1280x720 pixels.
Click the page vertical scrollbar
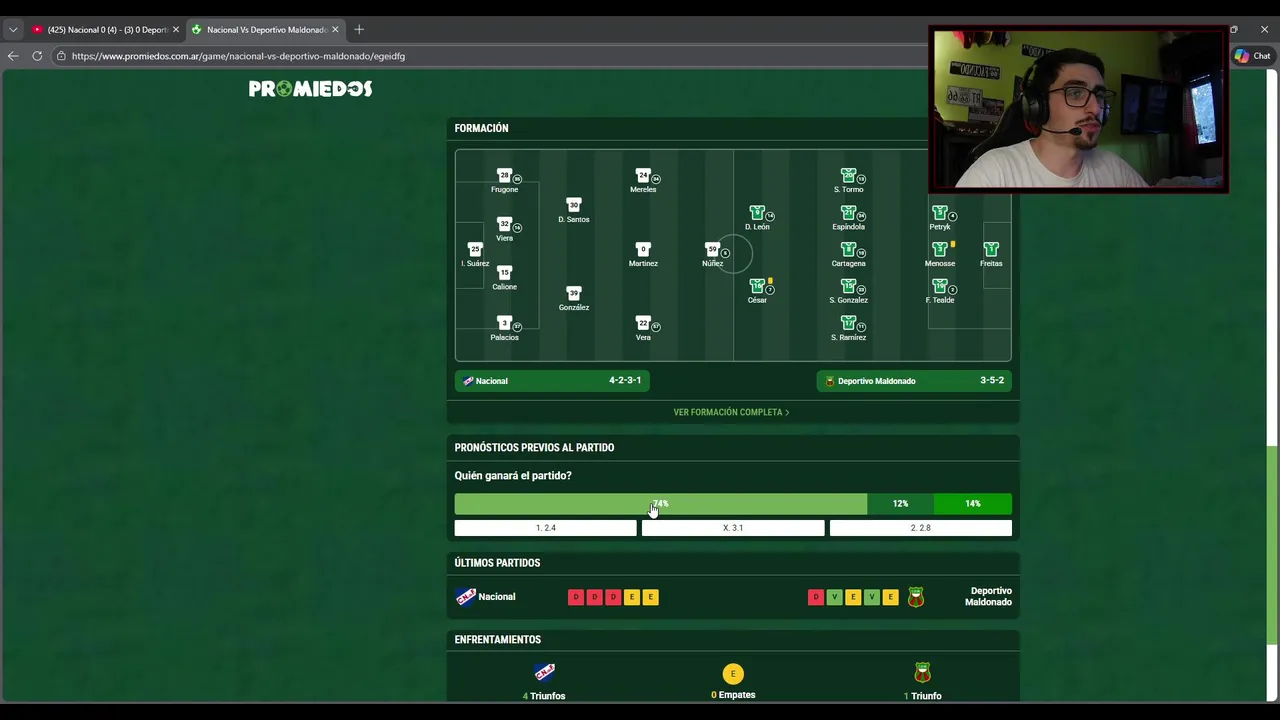click(1272, 545)
